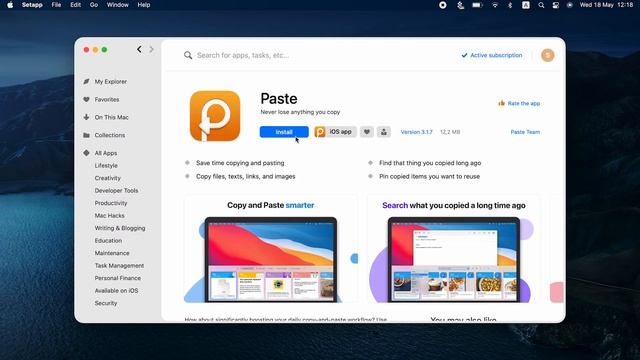Open On This Mac in the sidebar
This screenshot has height=360, width=640.
click(x=111, y=117)
